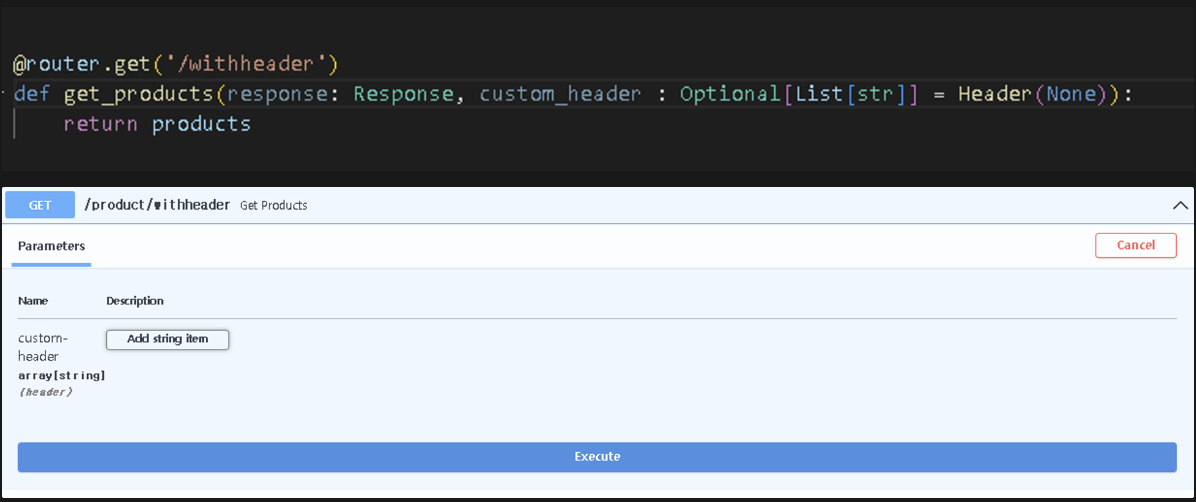1196x502 pixels.
Task: Click the Cancel button
Action: [1135, 245]
